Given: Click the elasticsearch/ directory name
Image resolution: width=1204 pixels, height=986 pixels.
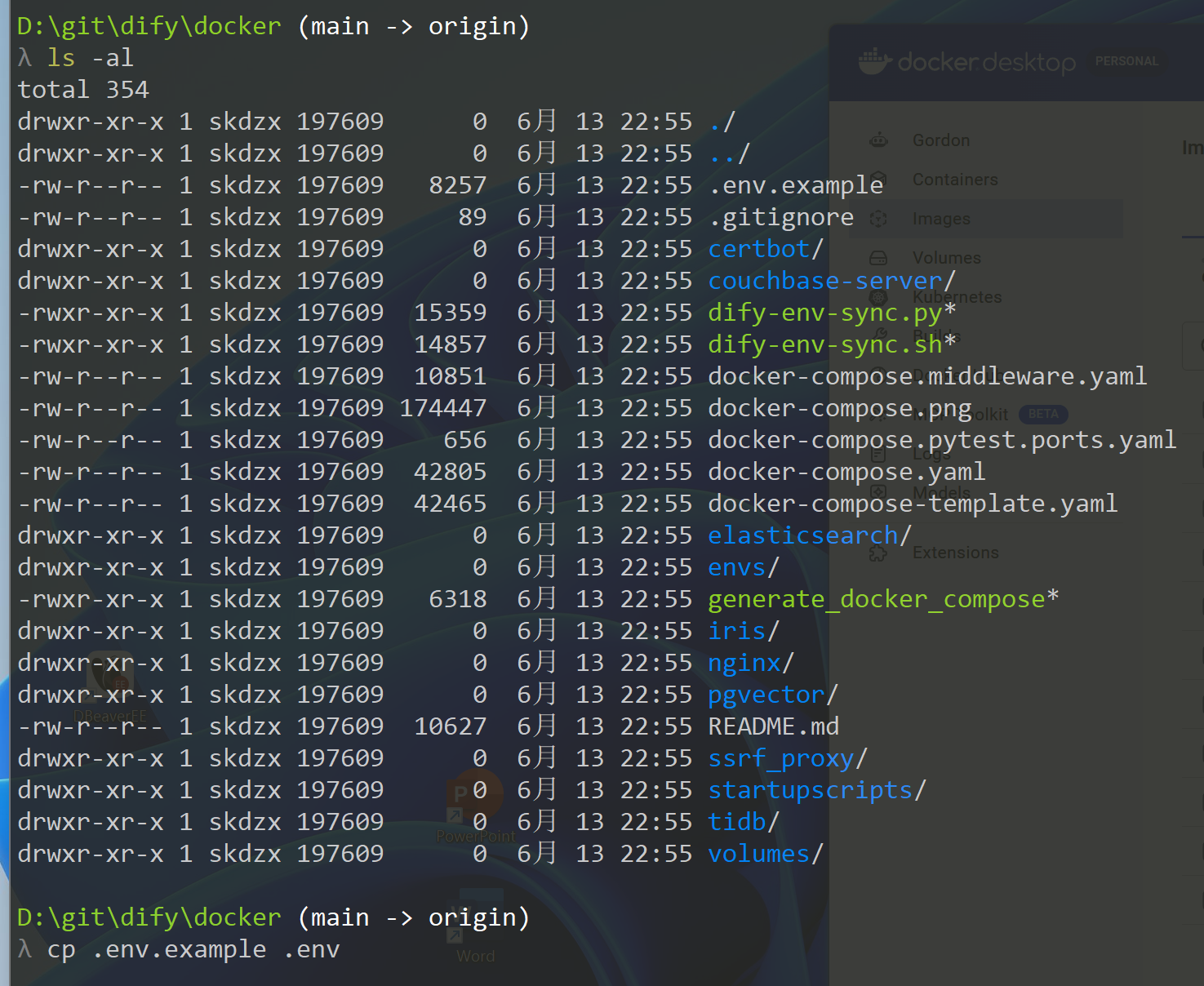Looking at the screenshot, I should (810, 535).
